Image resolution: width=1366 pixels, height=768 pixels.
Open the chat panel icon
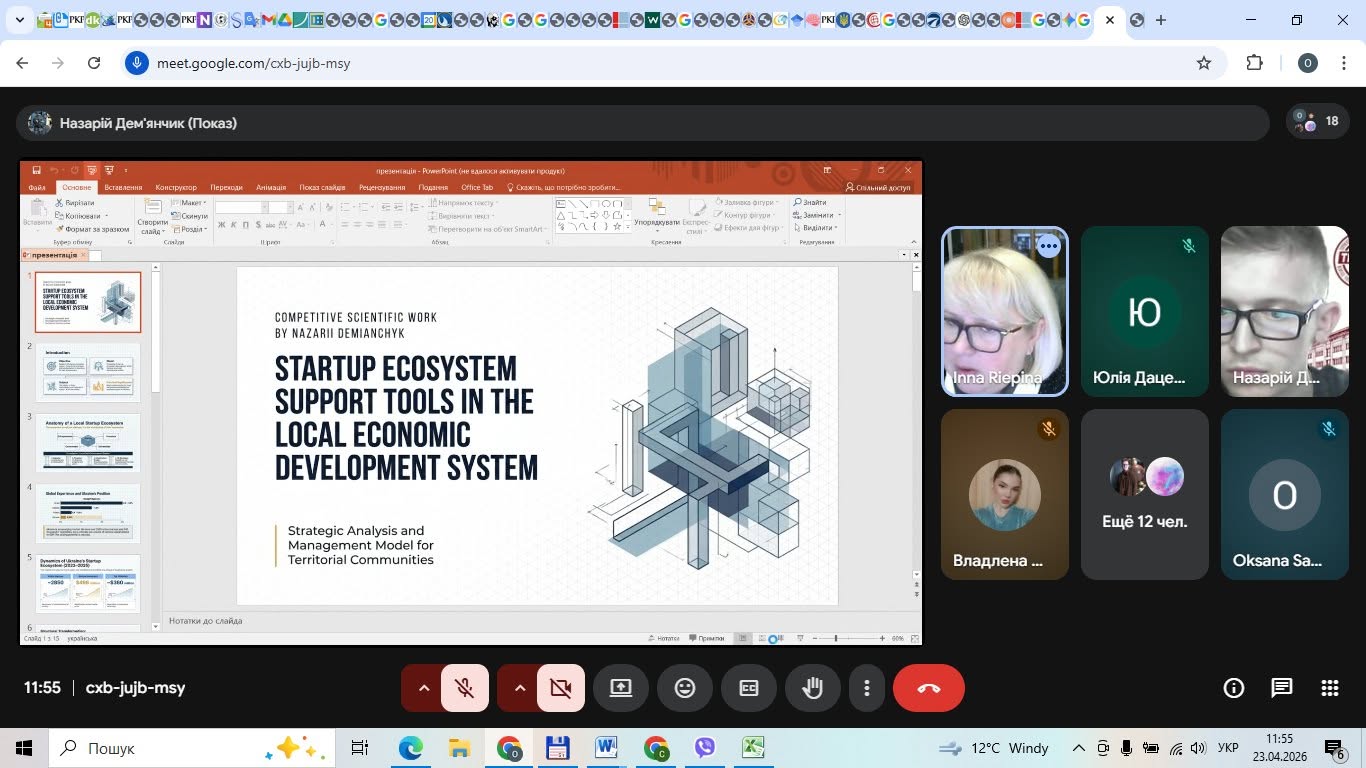point(1282,688)
